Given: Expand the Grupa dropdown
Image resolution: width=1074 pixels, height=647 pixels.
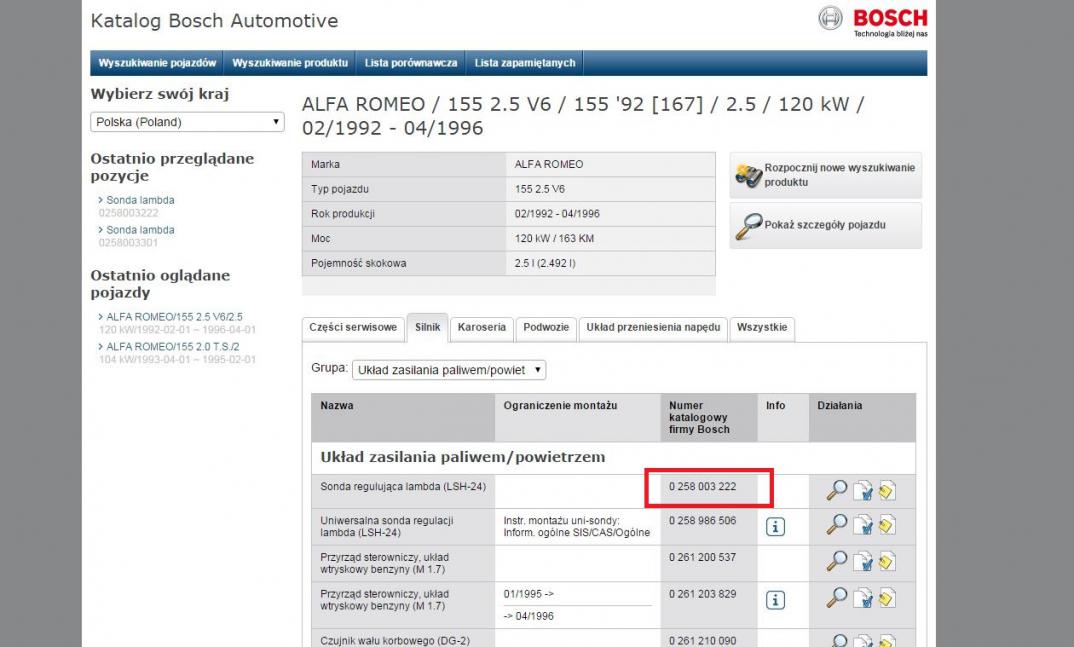Looking at the screenshot, I should (449, 370).
